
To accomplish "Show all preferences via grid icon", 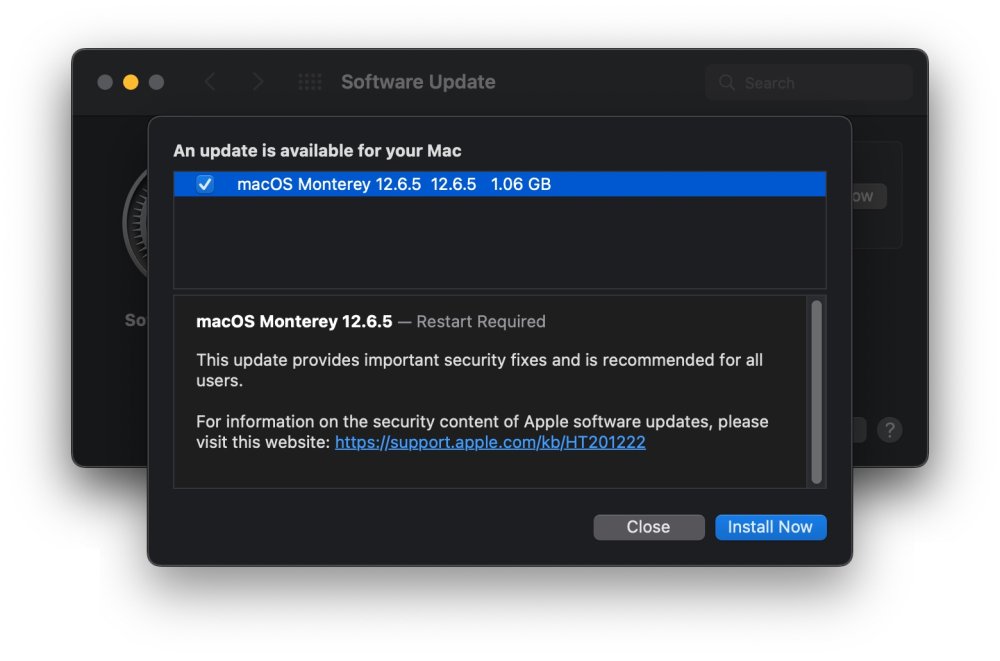I will click(x=310, y=82).
